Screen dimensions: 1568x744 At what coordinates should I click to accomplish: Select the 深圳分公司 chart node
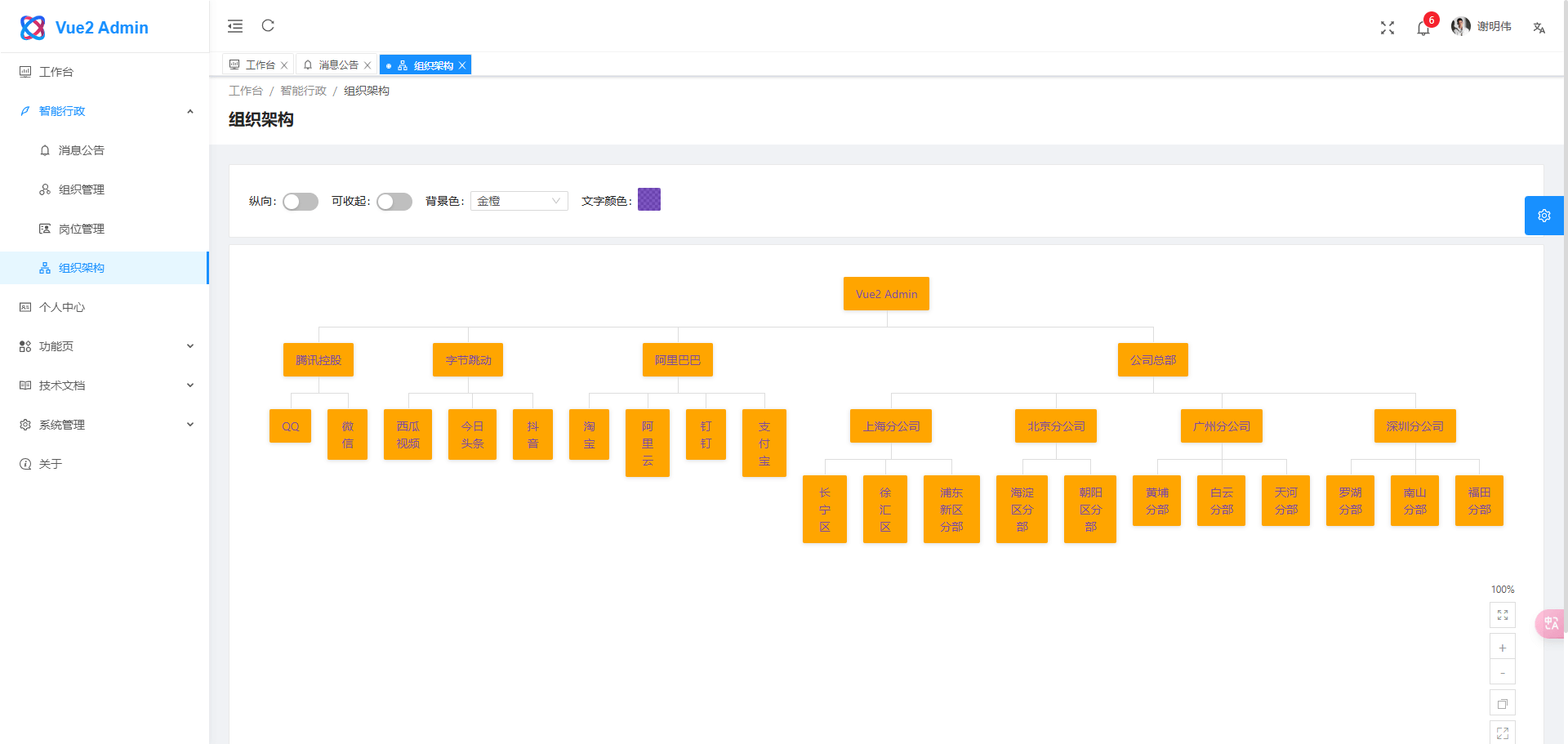[1415, 426]
